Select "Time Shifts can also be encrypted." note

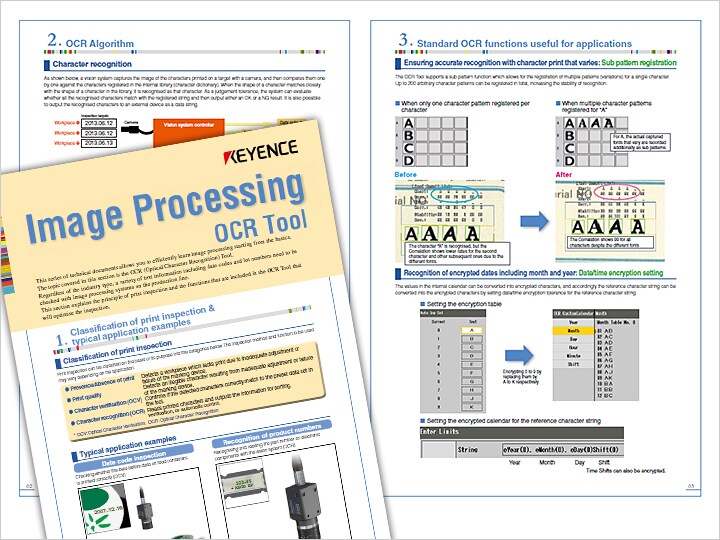point(625,471)
